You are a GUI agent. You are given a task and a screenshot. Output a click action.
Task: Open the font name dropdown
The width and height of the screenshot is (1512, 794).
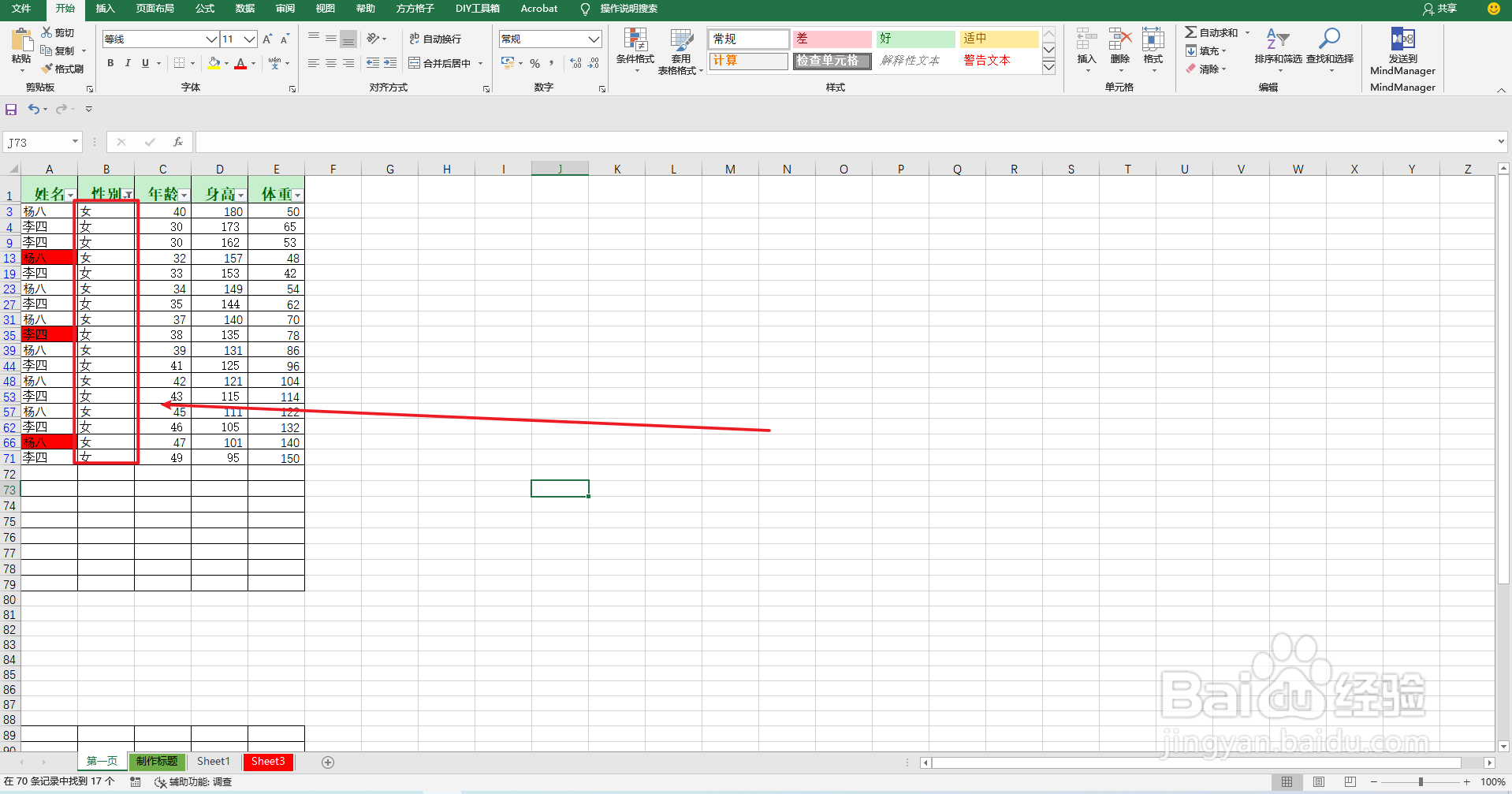(211, 39)
